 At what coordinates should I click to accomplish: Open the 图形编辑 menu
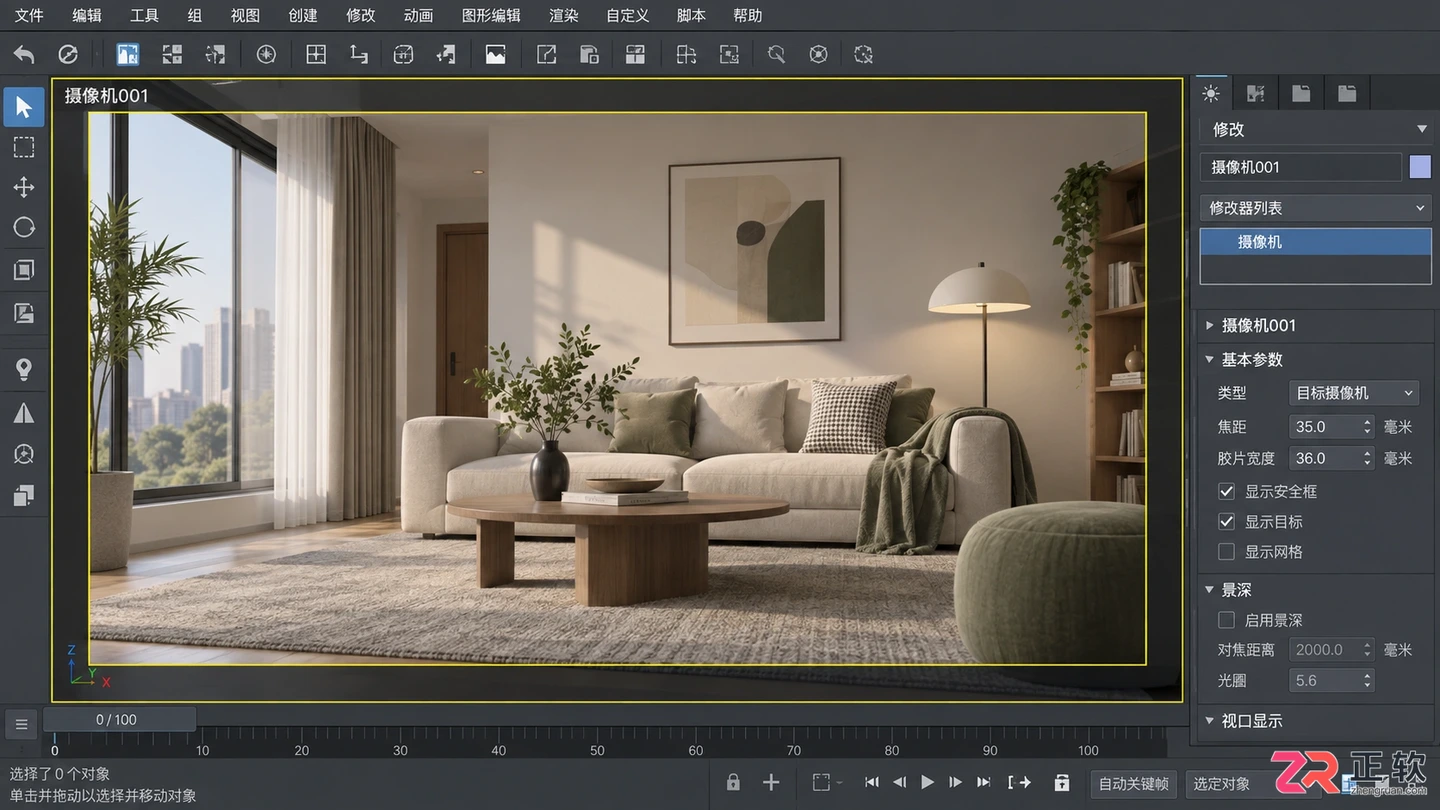coord(491,15)
